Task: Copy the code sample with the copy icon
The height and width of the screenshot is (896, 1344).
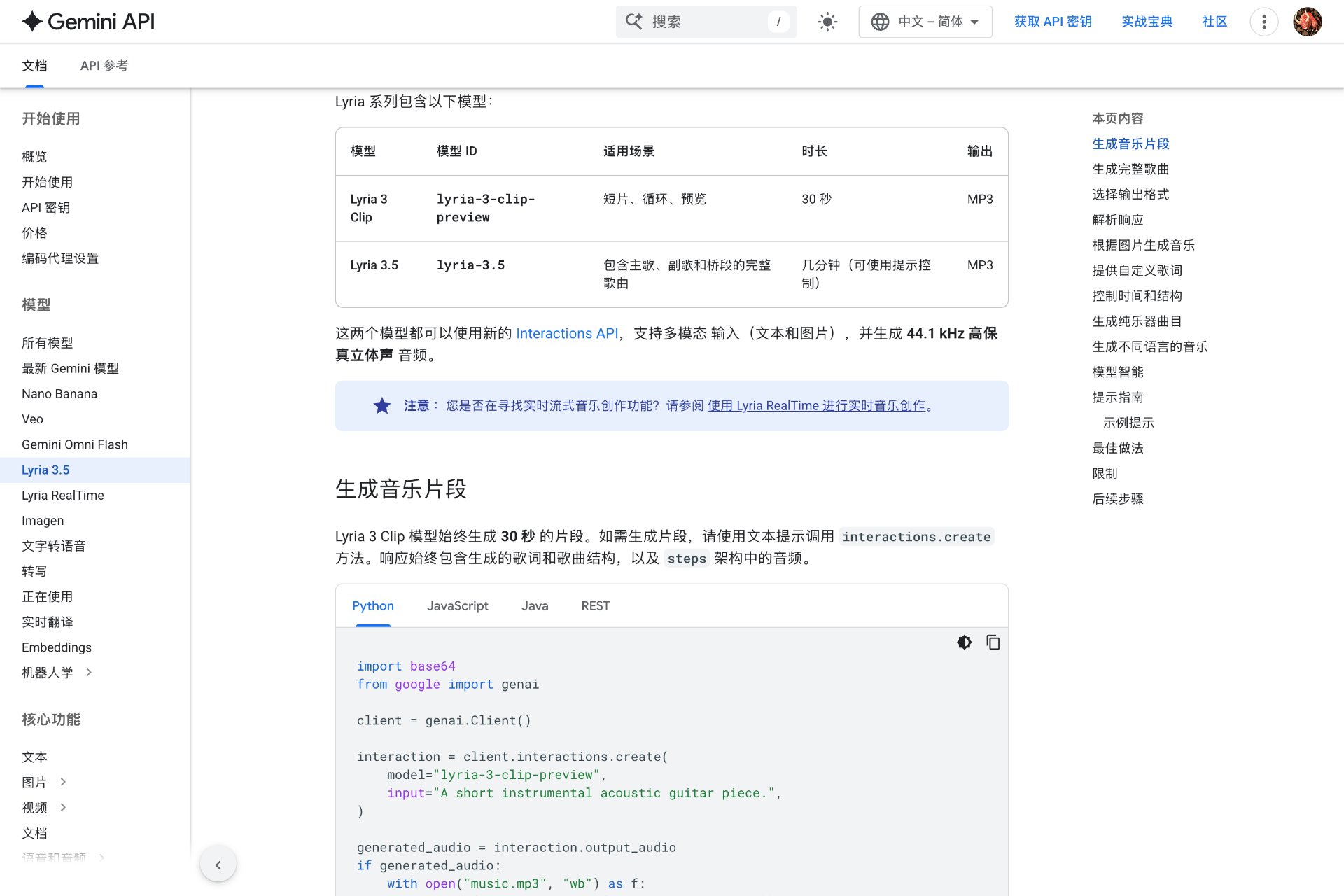Action: (x=993, y=643)
